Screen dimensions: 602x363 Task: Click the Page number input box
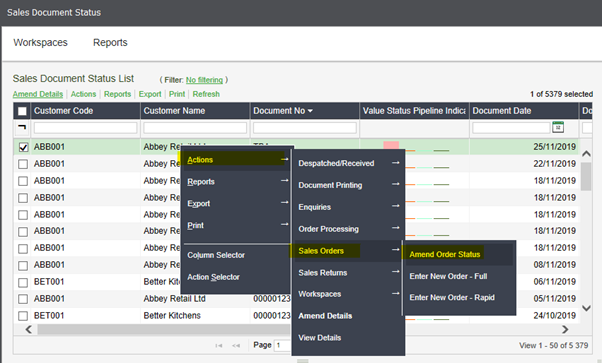click(x=283, y=345)
